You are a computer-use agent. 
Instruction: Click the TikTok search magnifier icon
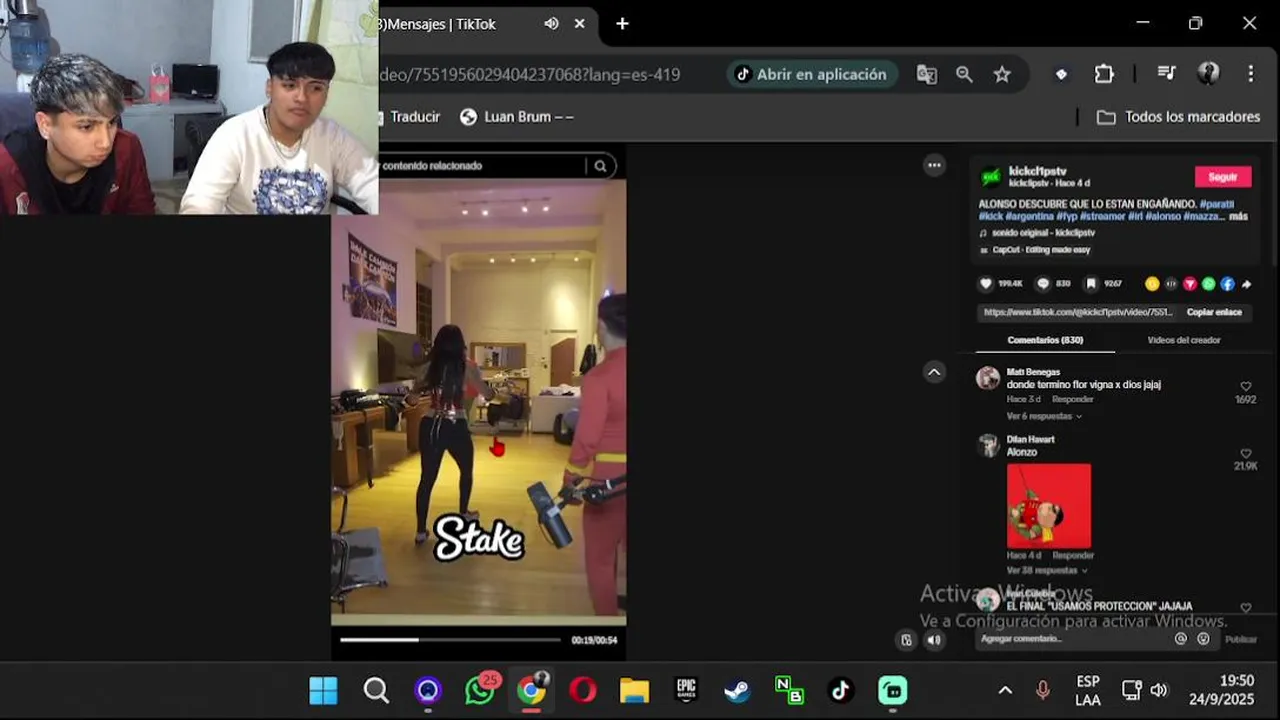click(601, 166)
